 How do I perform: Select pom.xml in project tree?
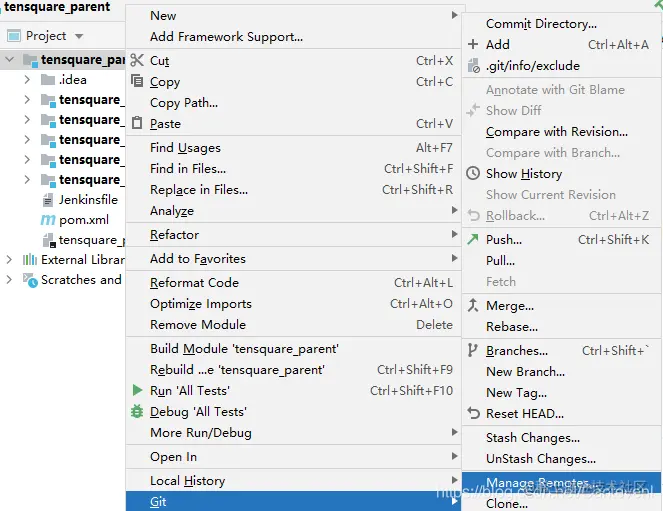point(84,220)
